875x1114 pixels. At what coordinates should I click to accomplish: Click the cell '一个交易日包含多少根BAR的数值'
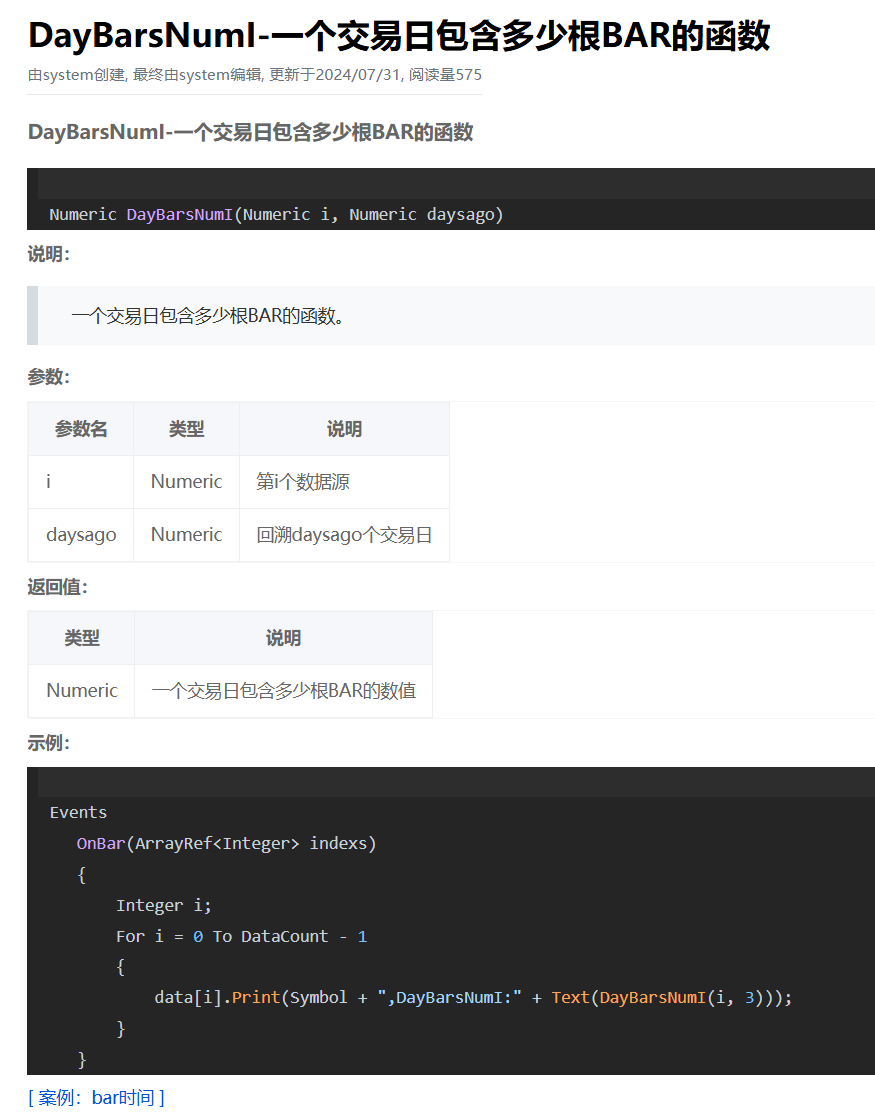coord(283,691)
